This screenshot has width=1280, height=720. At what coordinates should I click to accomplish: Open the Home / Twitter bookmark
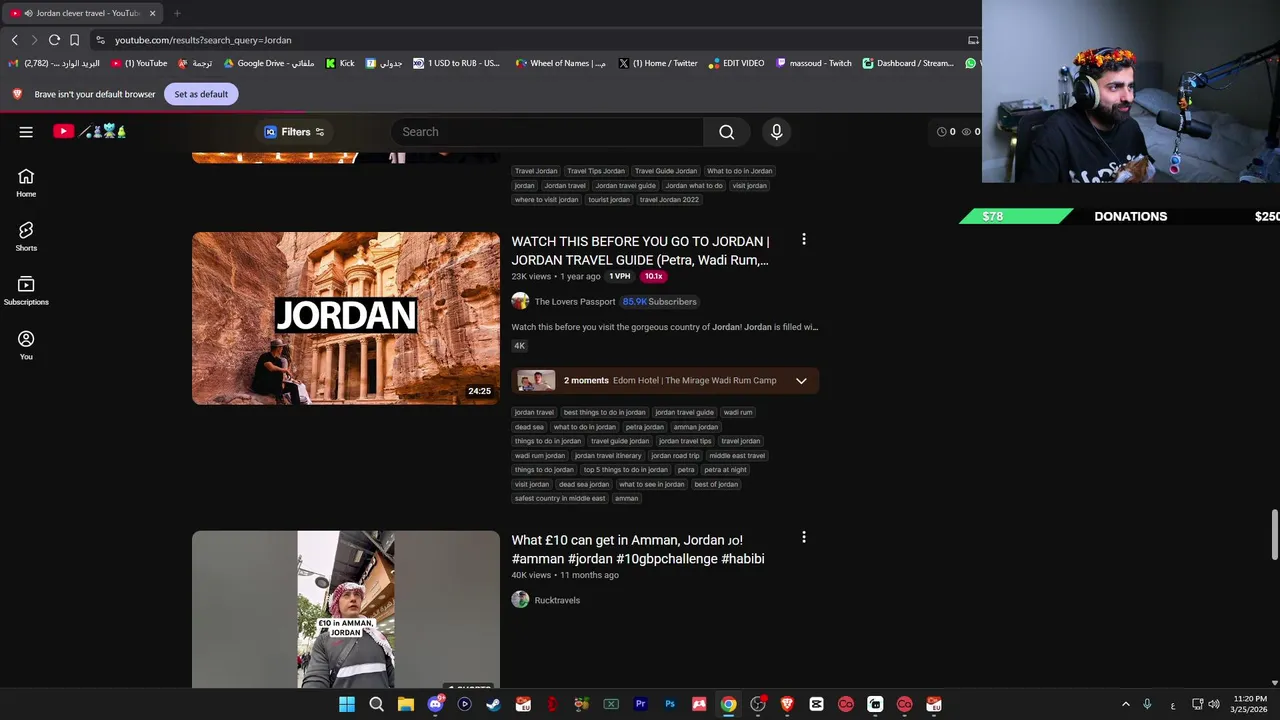tap(658, 63)
